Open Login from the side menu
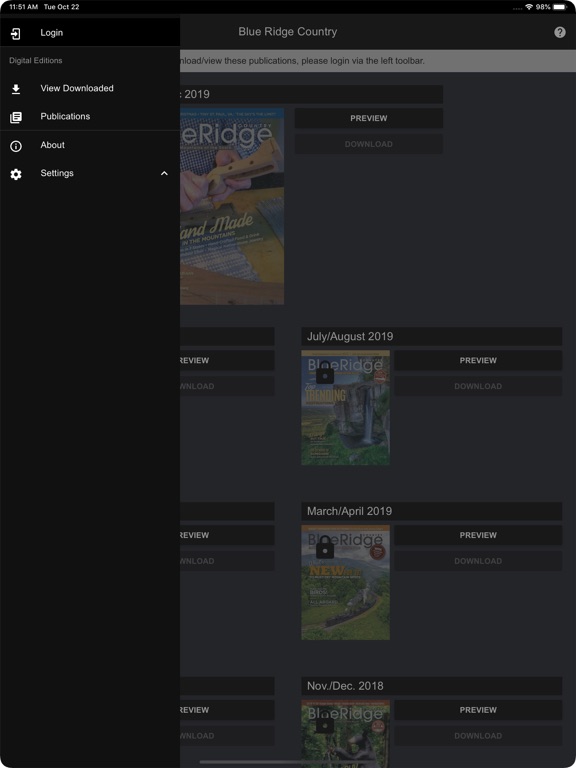 click(x=90, y=33)
